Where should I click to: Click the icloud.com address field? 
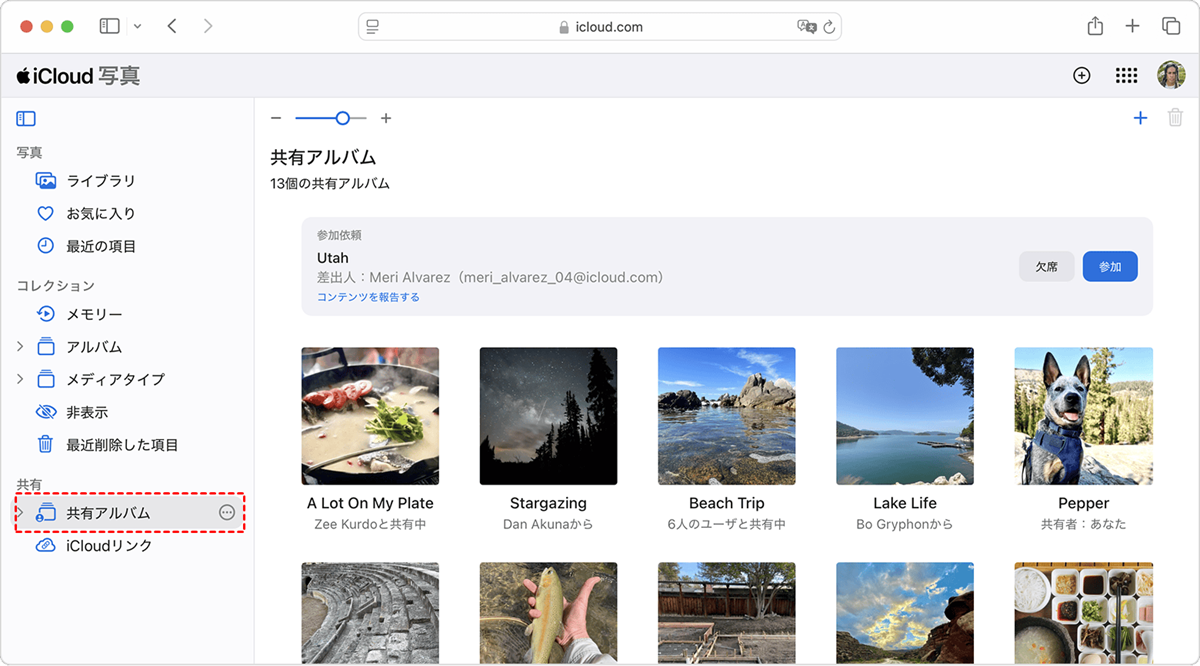(600, 27)
